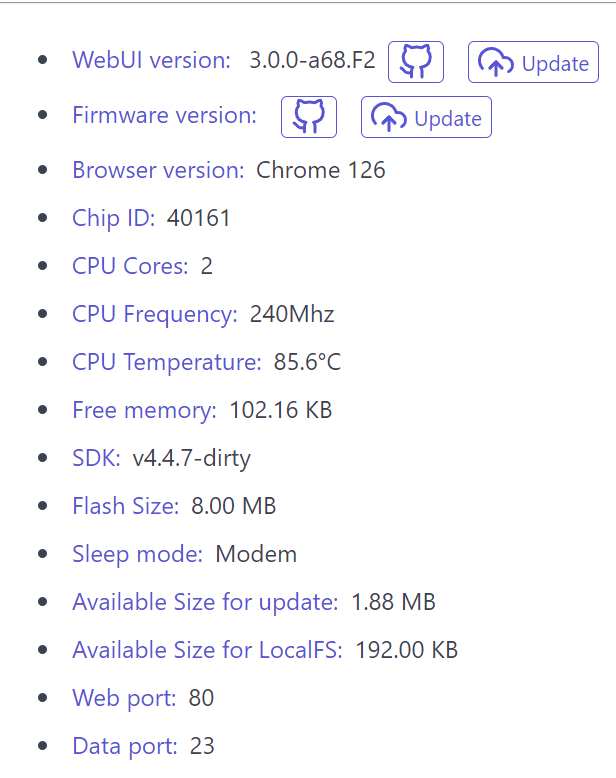Click the SDK v4.4.7-dirty entry
616x778 pixels.
click(161, 458)
